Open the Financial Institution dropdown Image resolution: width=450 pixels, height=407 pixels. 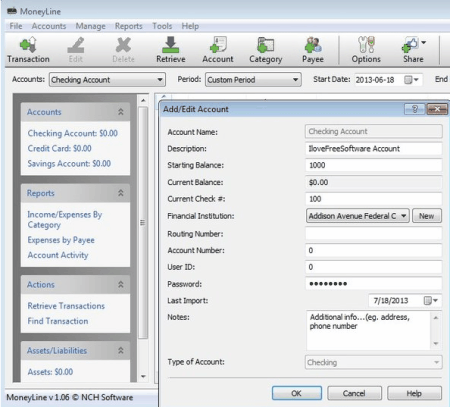358,216
